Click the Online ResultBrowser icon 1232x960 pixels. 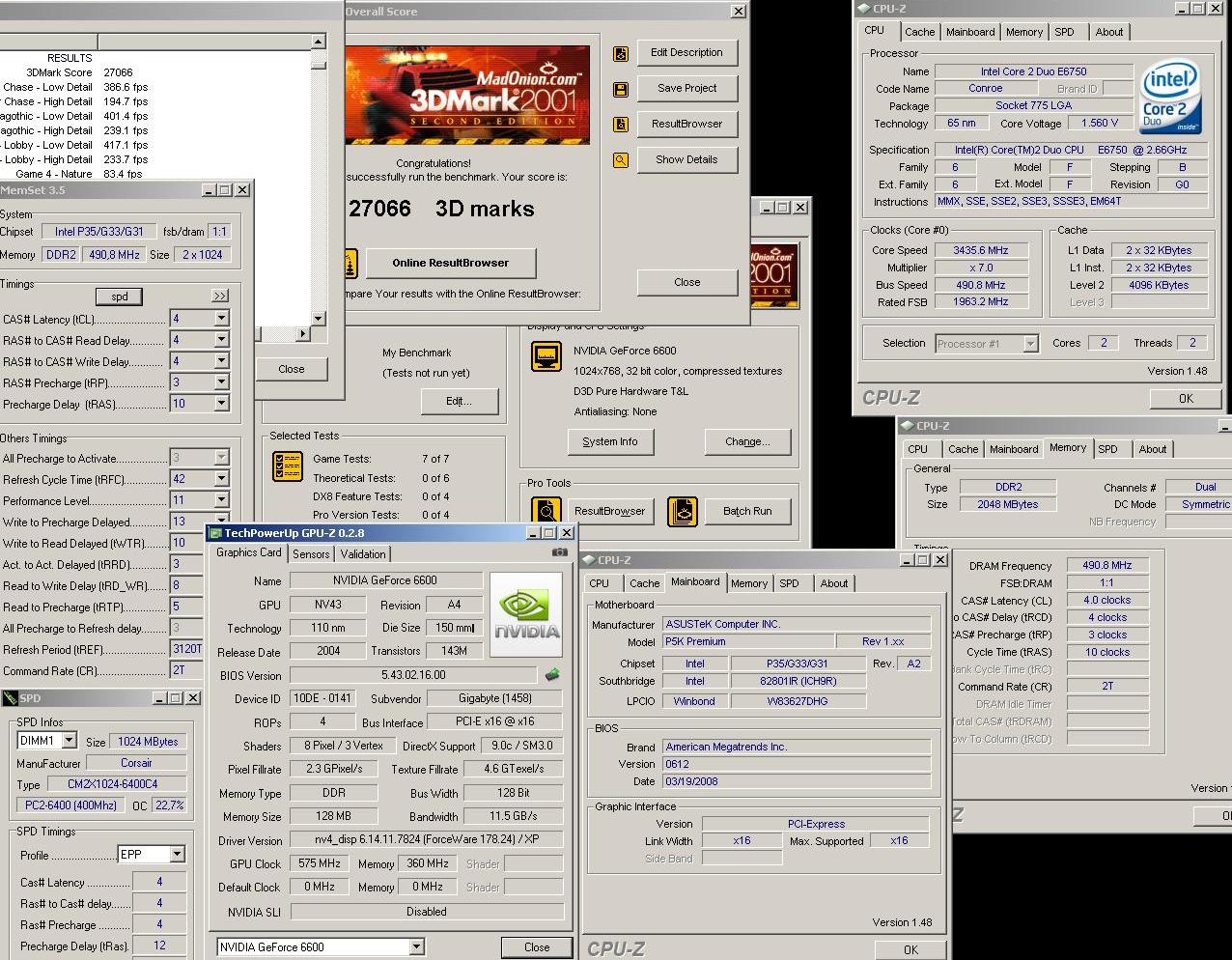[350, 263]
